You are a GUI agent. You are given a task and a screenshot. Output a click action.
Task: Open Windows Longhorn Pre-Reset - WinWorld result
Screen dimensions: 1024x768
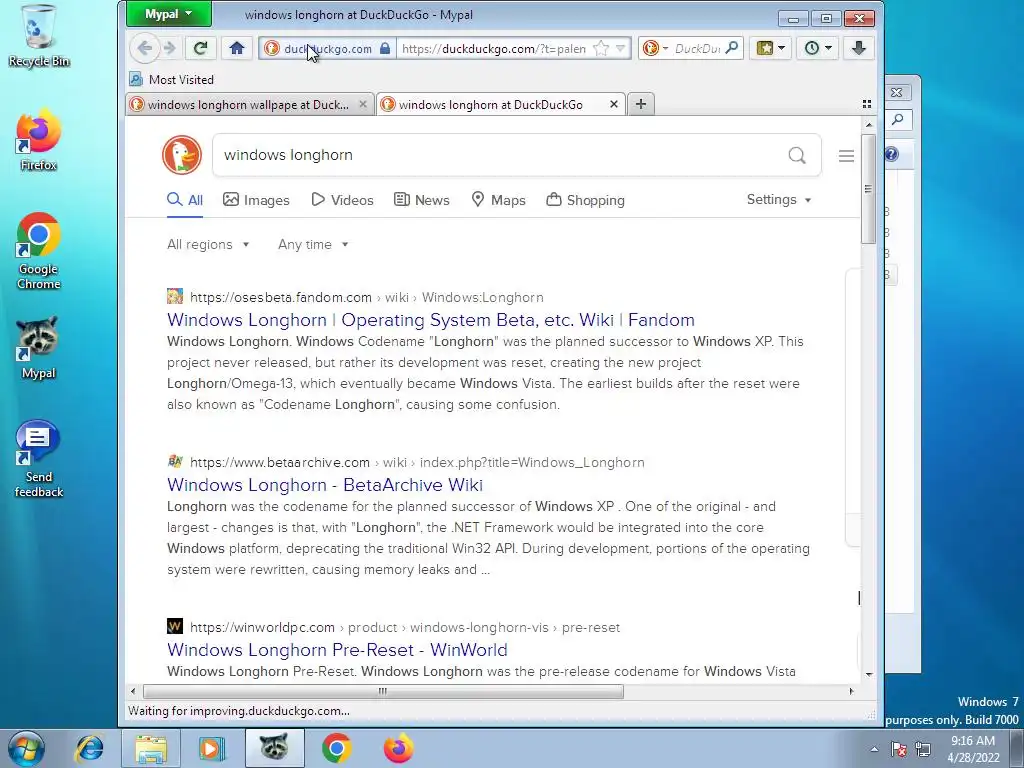click(x=337, y=650)
